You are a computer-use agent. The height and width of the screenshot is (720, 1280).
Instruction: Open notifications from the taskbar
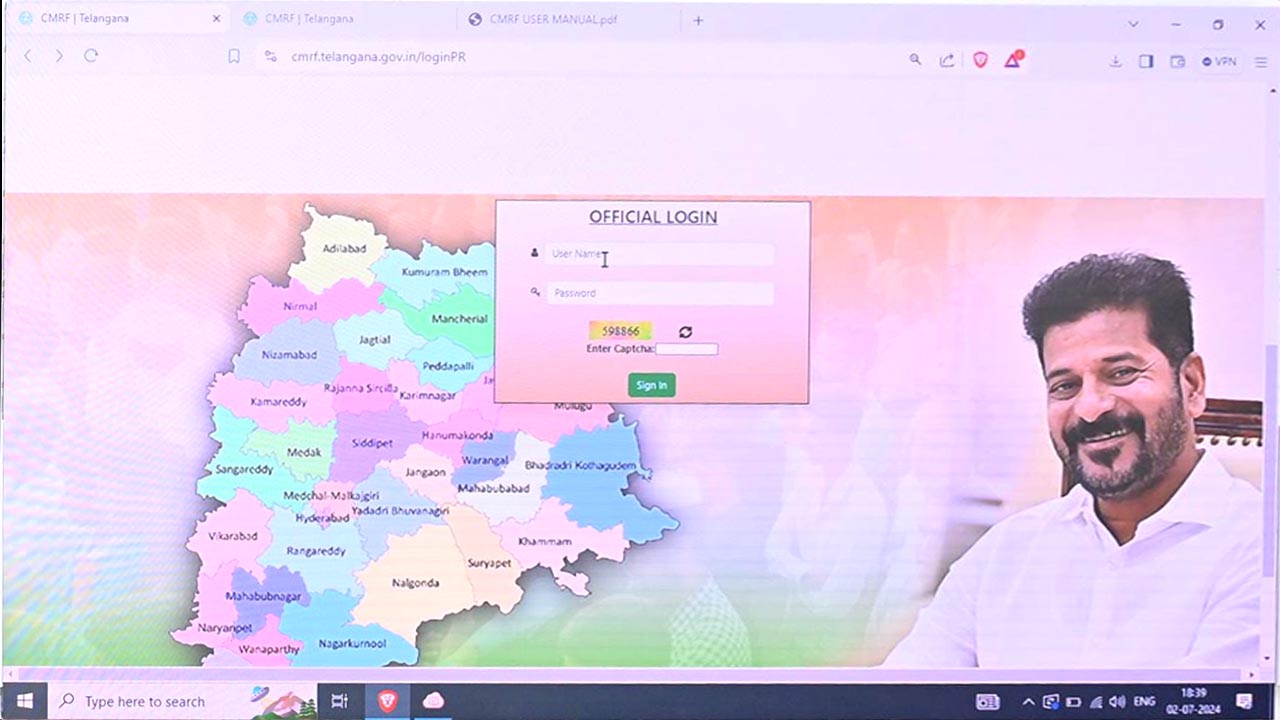[x=1245, y=701]
